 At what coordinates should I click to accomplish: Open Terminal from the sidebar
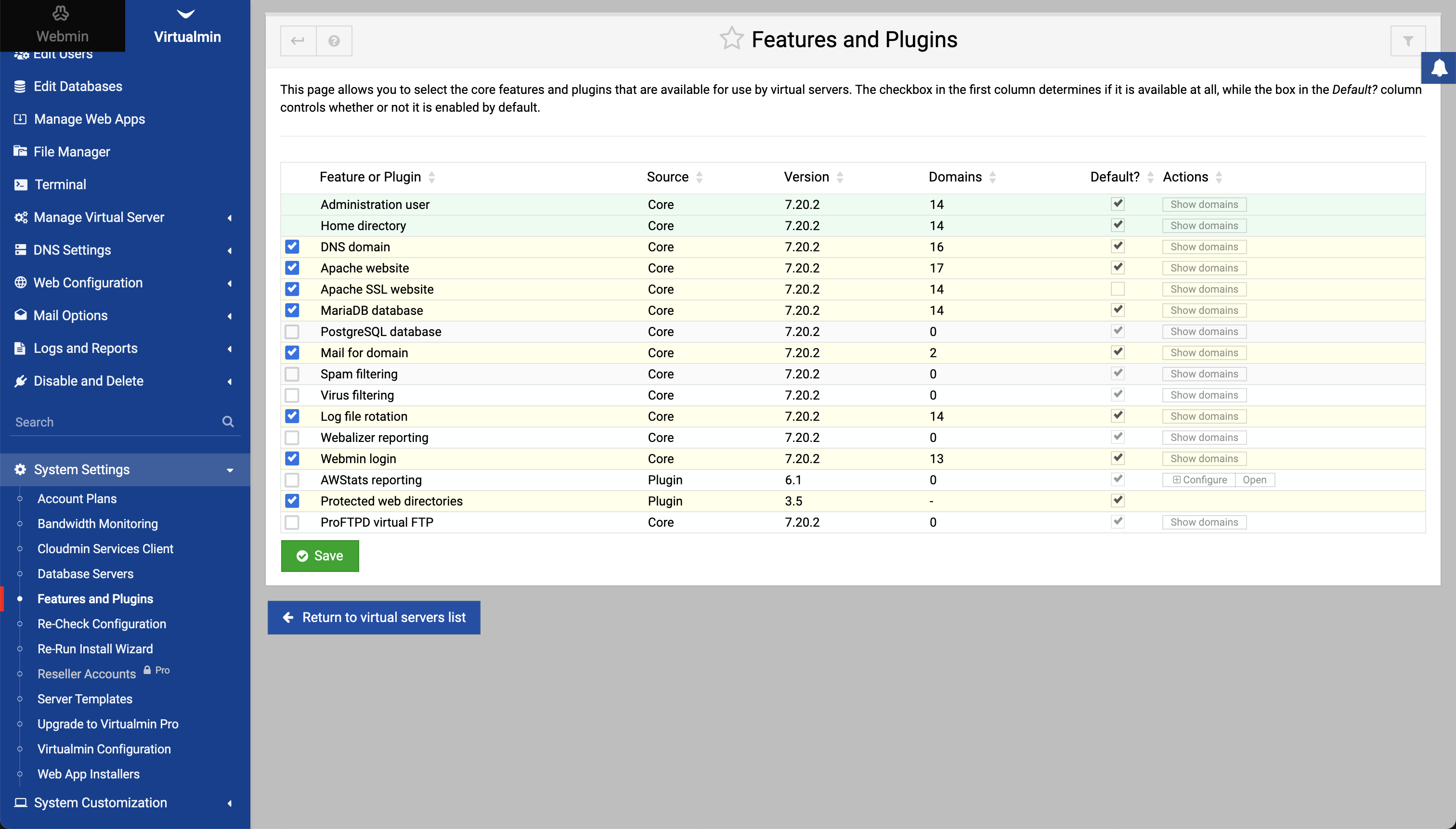[x=60, y=184]
